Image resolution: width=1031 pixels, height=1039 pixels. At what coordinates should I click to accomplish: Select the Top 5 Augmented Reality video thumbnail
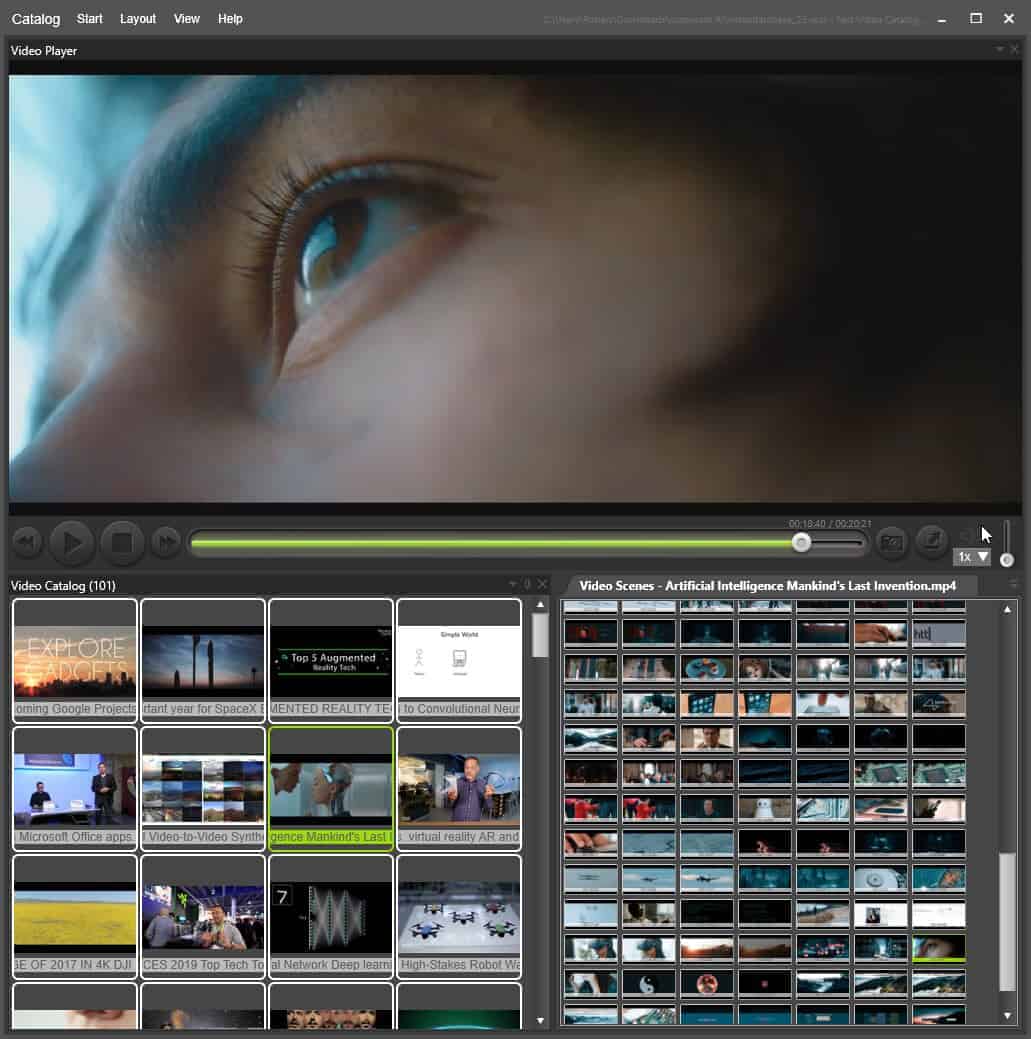331,661
